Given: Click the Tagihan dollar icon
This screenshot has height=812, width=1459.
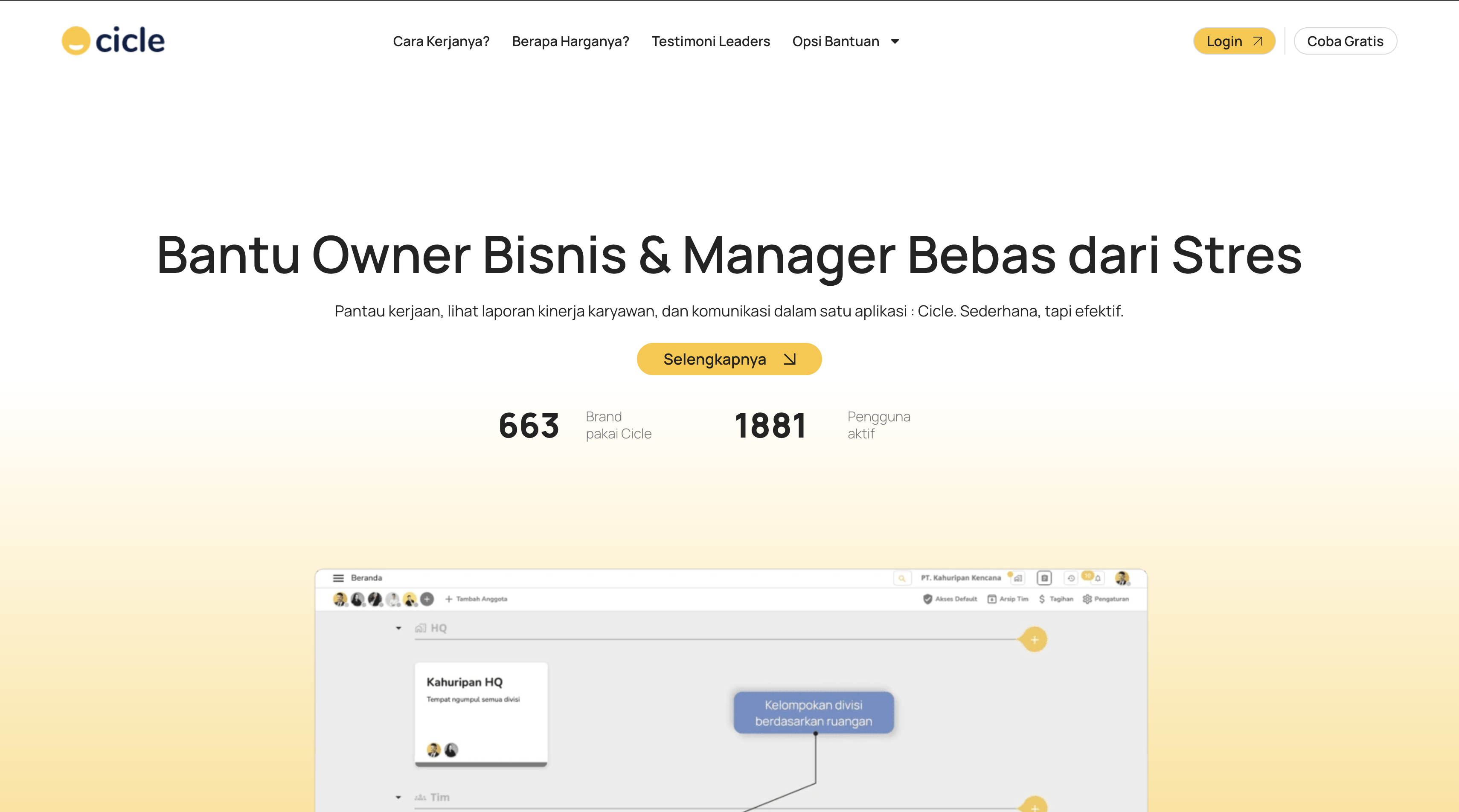Looking at the screenshot, I should pyautogui.click(x=1042, y=598).
